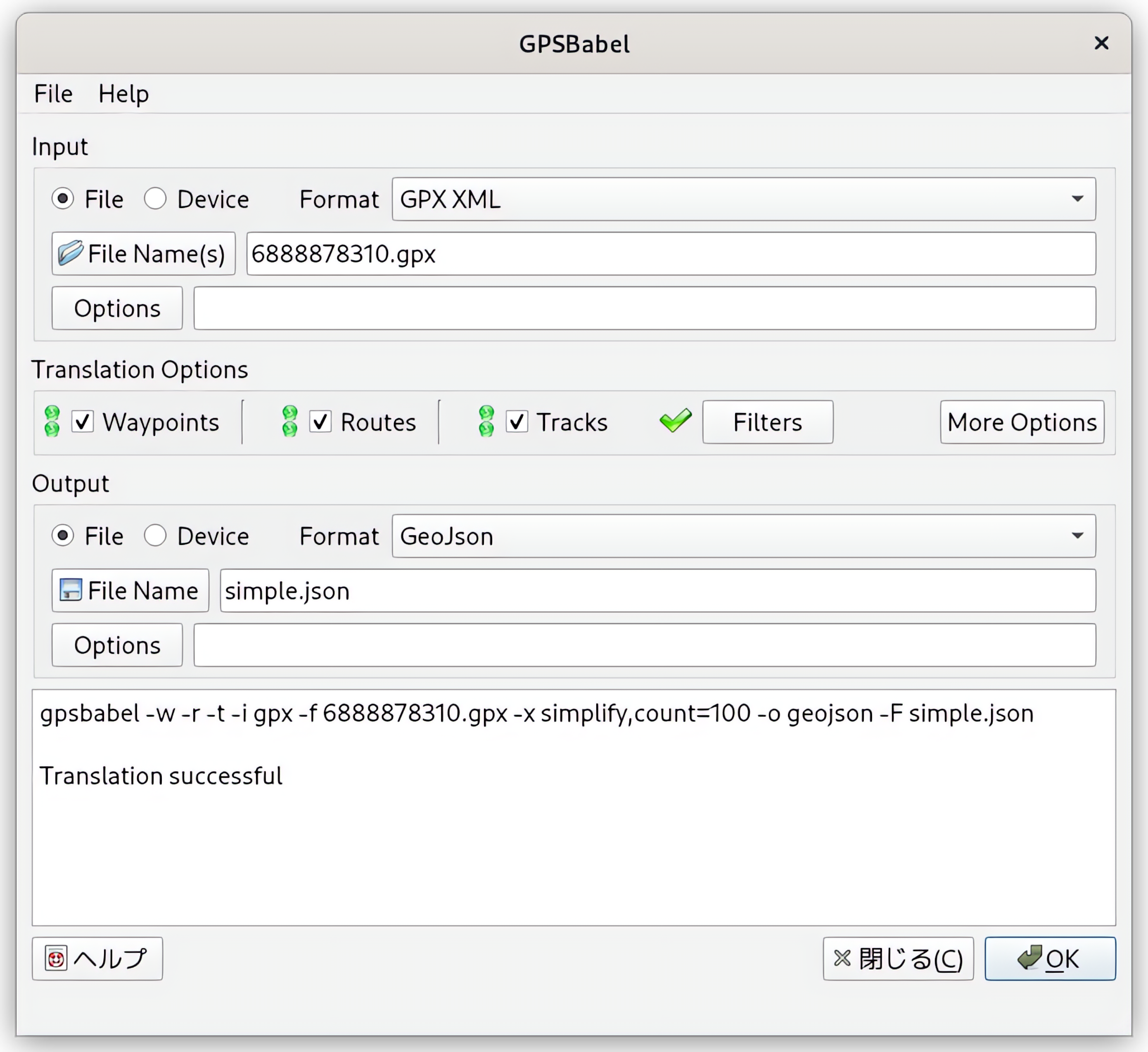
Task: Click the output options text field
Action: click(x=645, y=645)
